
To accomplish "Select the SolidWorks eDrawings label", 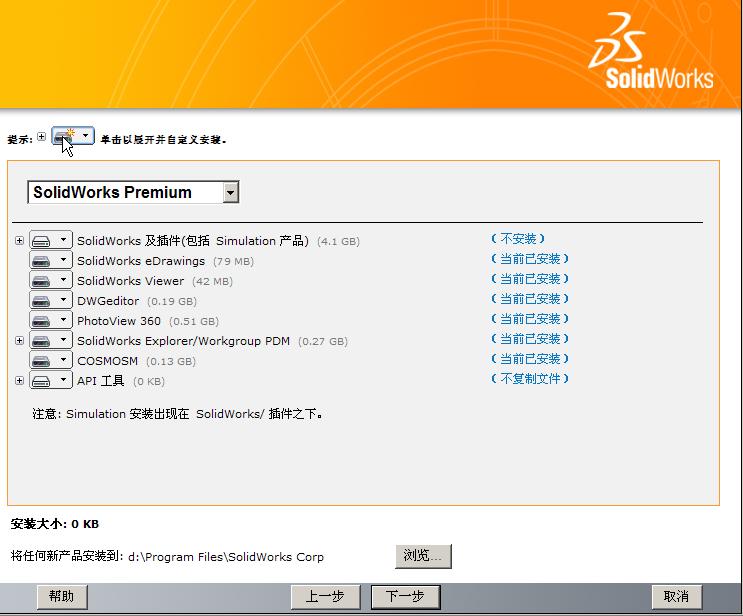I will click(x=141, y=261).
